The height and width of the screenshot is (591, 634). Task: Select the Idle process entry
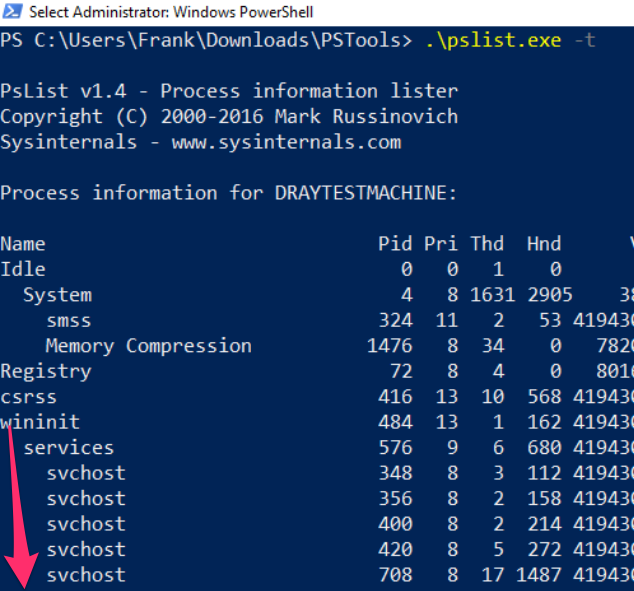tap(23, 269)
